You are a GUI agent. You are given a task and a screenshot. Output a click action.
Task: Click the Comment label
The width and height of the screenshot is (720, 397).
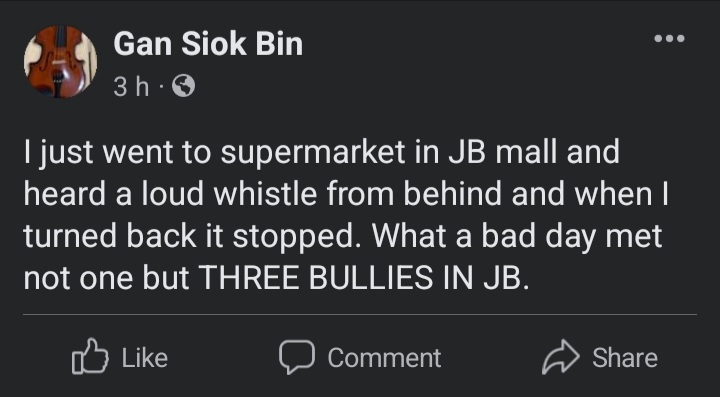pos(384,358)
